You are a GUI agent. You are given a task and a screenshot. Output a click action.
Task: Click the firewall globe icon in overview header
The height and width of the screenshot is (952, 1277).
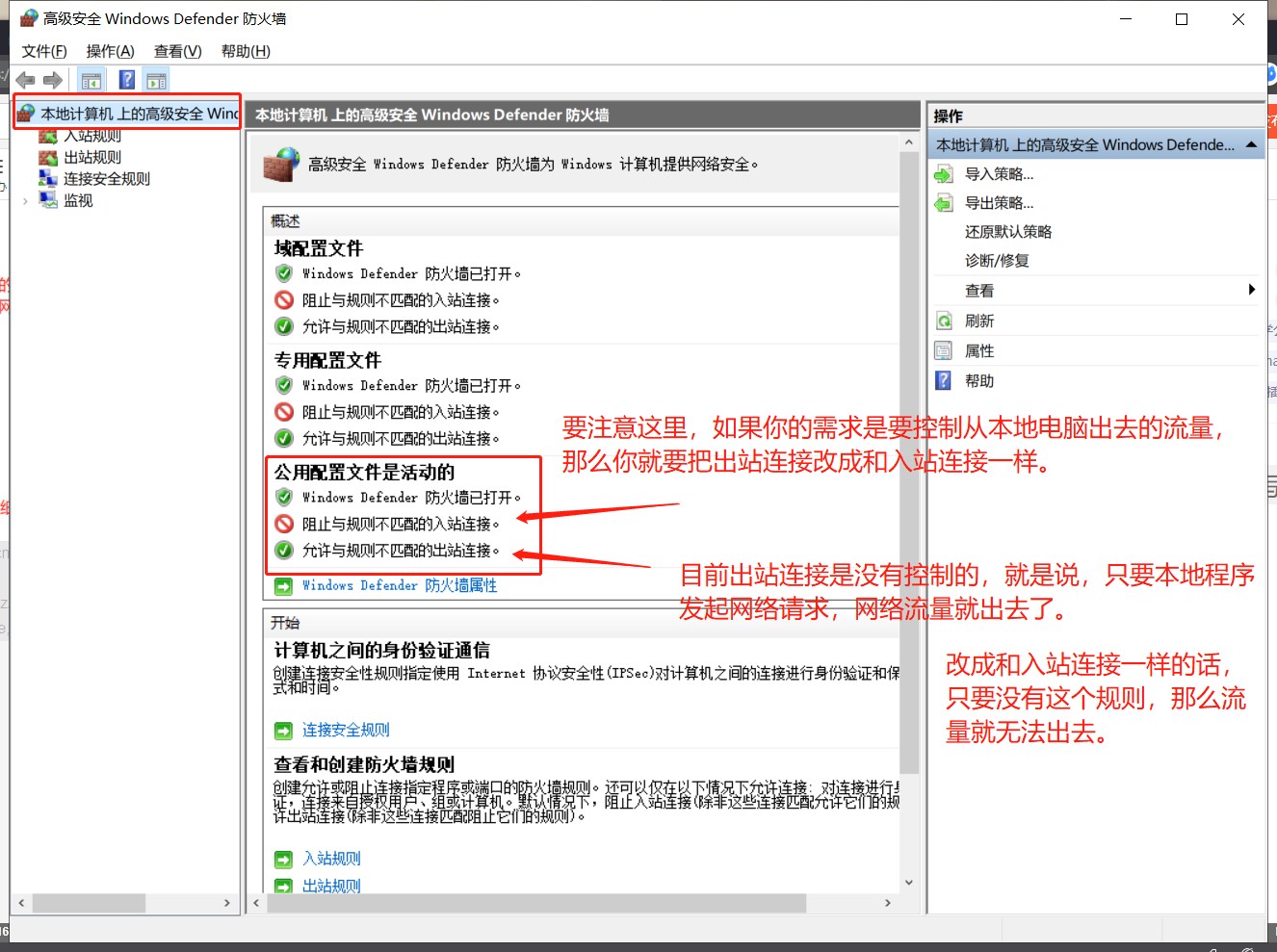(281, 165)
